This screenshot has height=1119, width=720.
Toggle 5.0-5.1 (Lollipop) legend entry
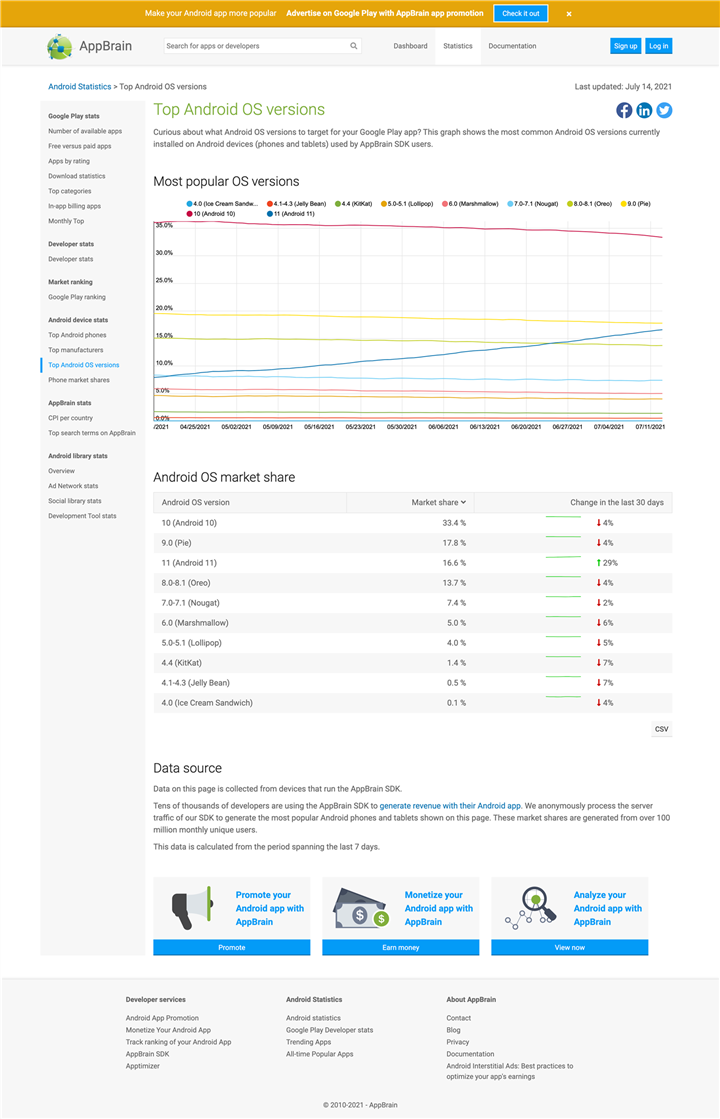coord(407,203)
